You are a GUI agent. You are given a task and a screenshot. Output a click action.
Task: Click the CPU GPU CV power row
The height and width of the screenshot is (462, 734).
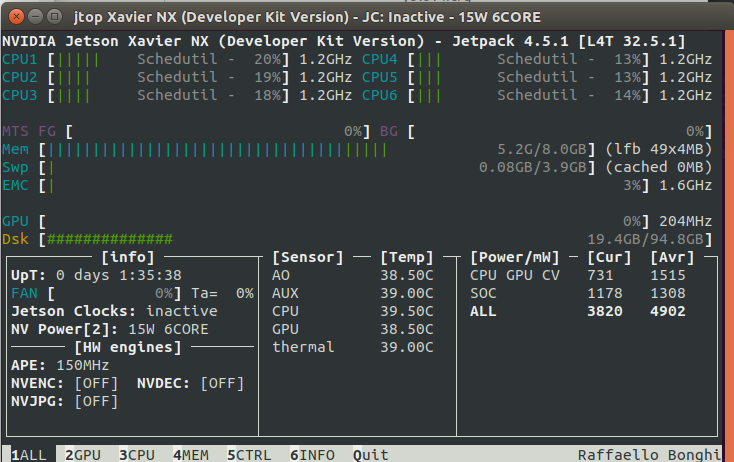pos(578,275)
